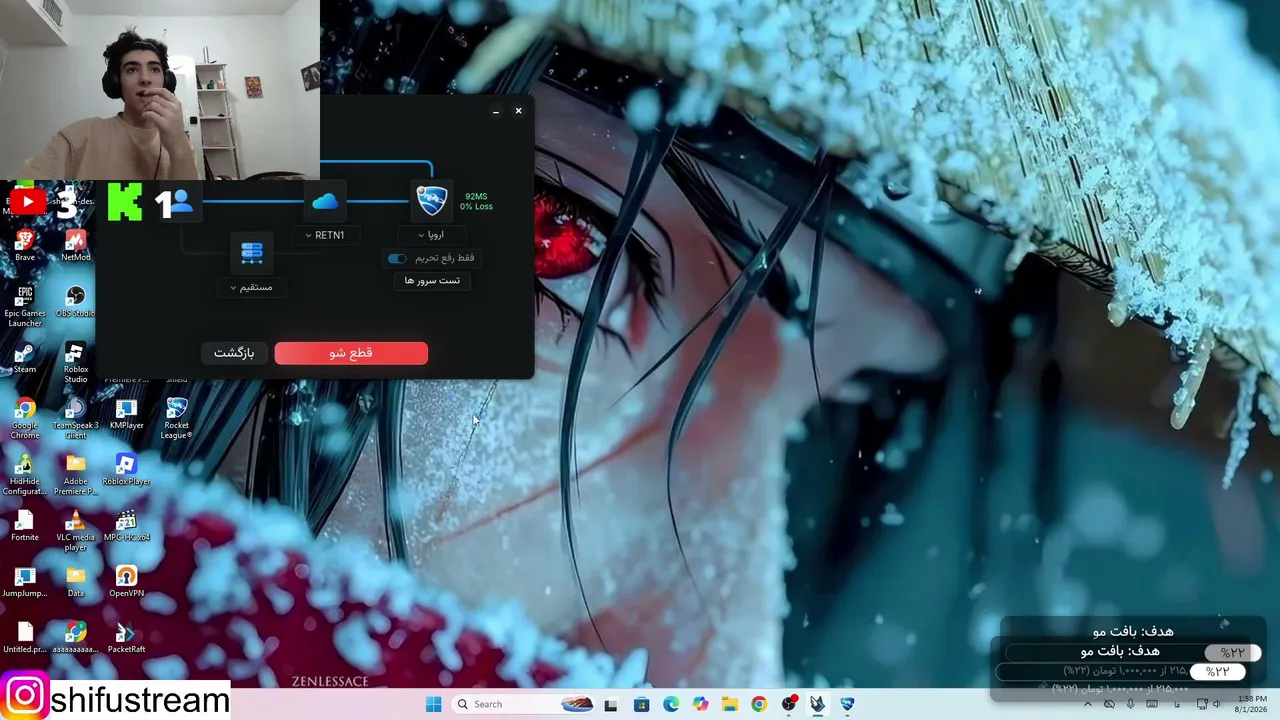The height and width of the screenshot is (720, 1280).
Task: Open Copilot from the taskbar
Action: pyautogui.click(x=700, y=704)
